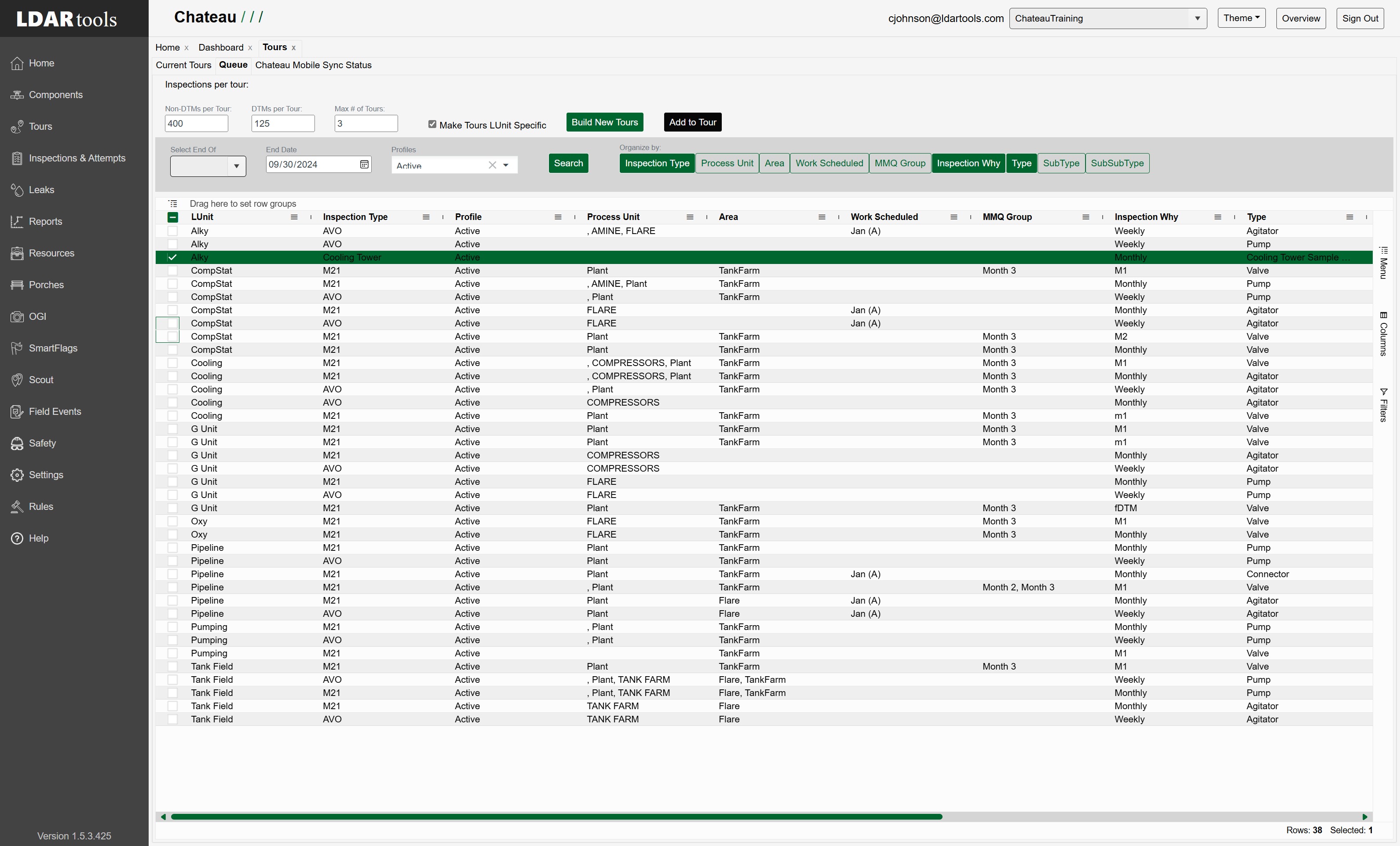The width and height of the screenshot is (1400, 846).
Task: Toggle Make Tours LUnit Specific checkbox
Action: click(432, 124)
